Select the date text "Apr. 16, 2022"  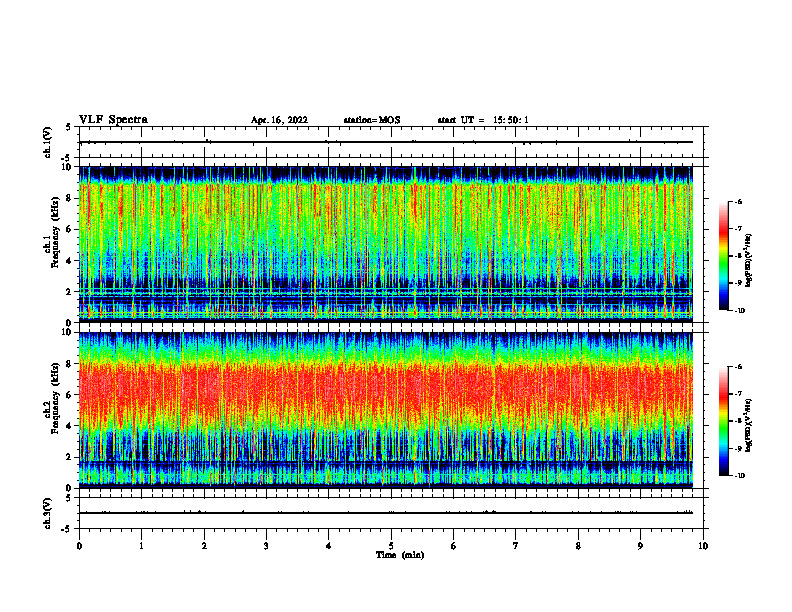coord(279,120)
